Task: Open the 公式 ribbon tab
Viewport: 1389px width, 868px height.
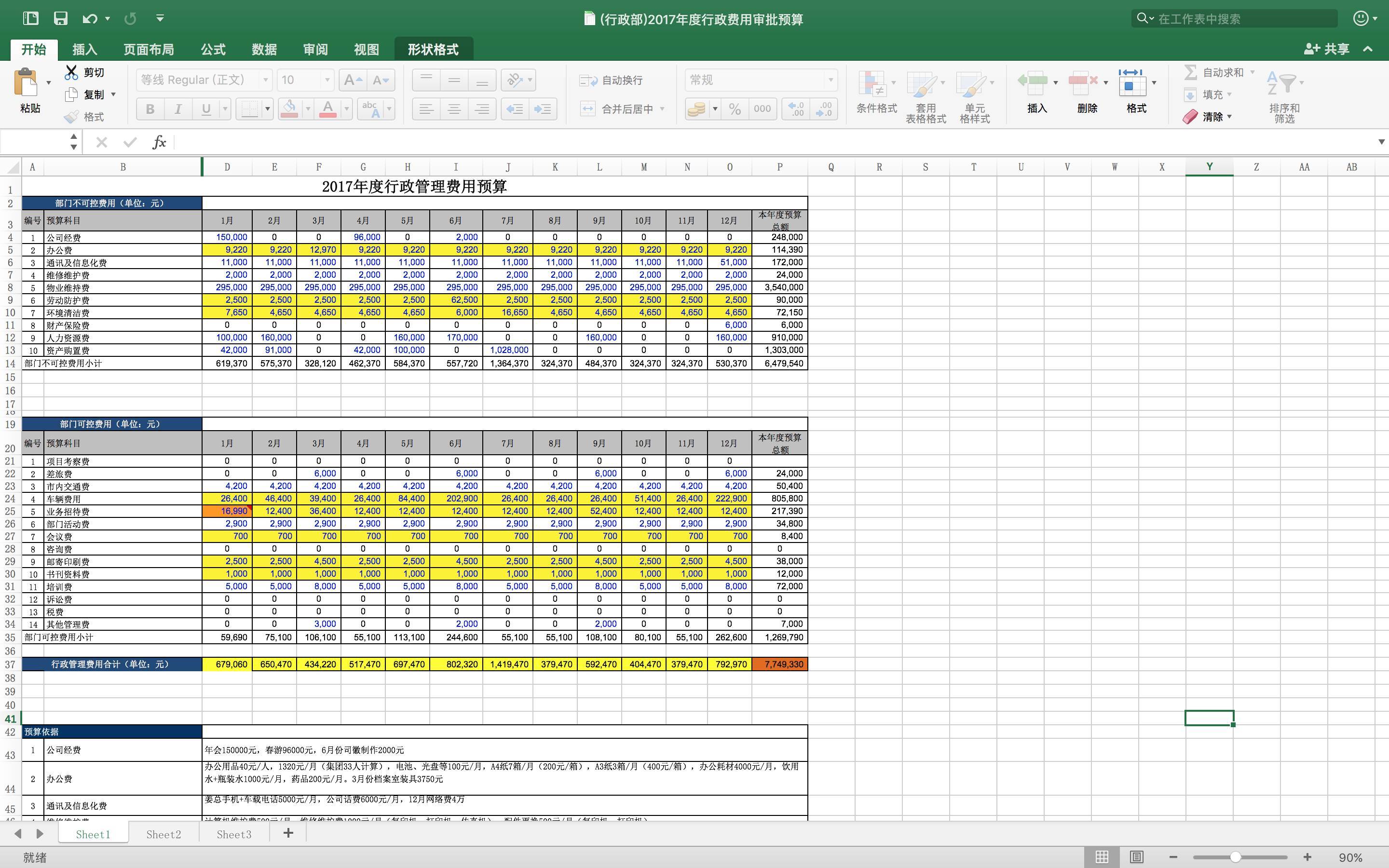Action: pyautogui.click(x=213, y=49)
